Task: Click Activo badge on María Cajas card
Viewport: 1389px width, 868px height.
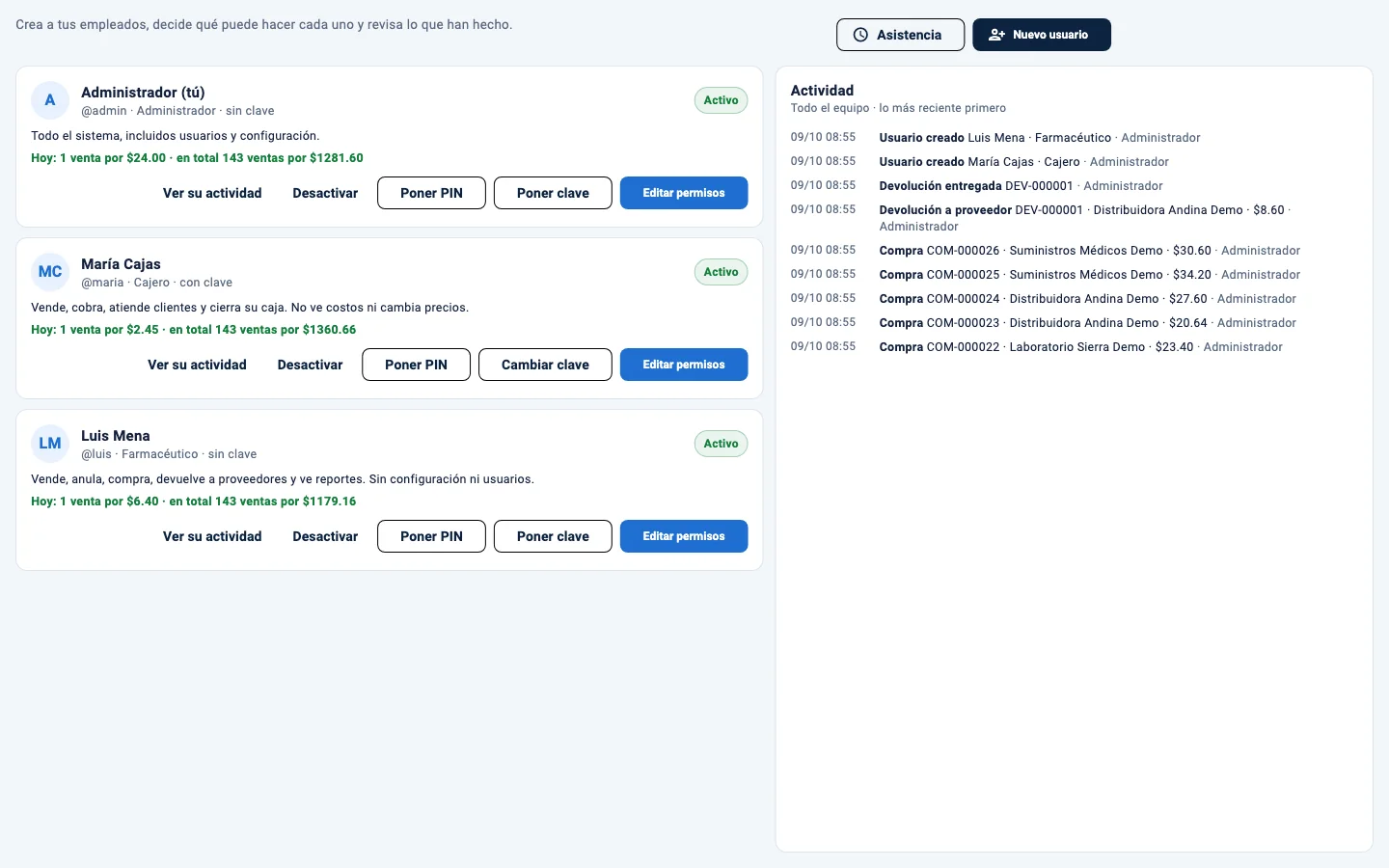Action: [721, 272]
